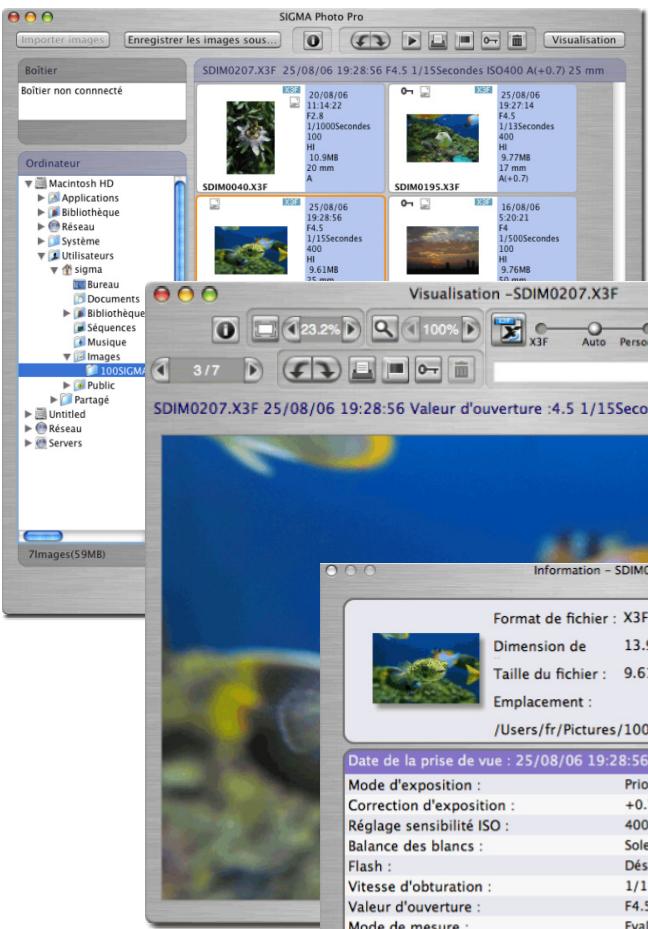
Task: Click vertical scrollbar in folder tree
Action: (x=180, y=231)
